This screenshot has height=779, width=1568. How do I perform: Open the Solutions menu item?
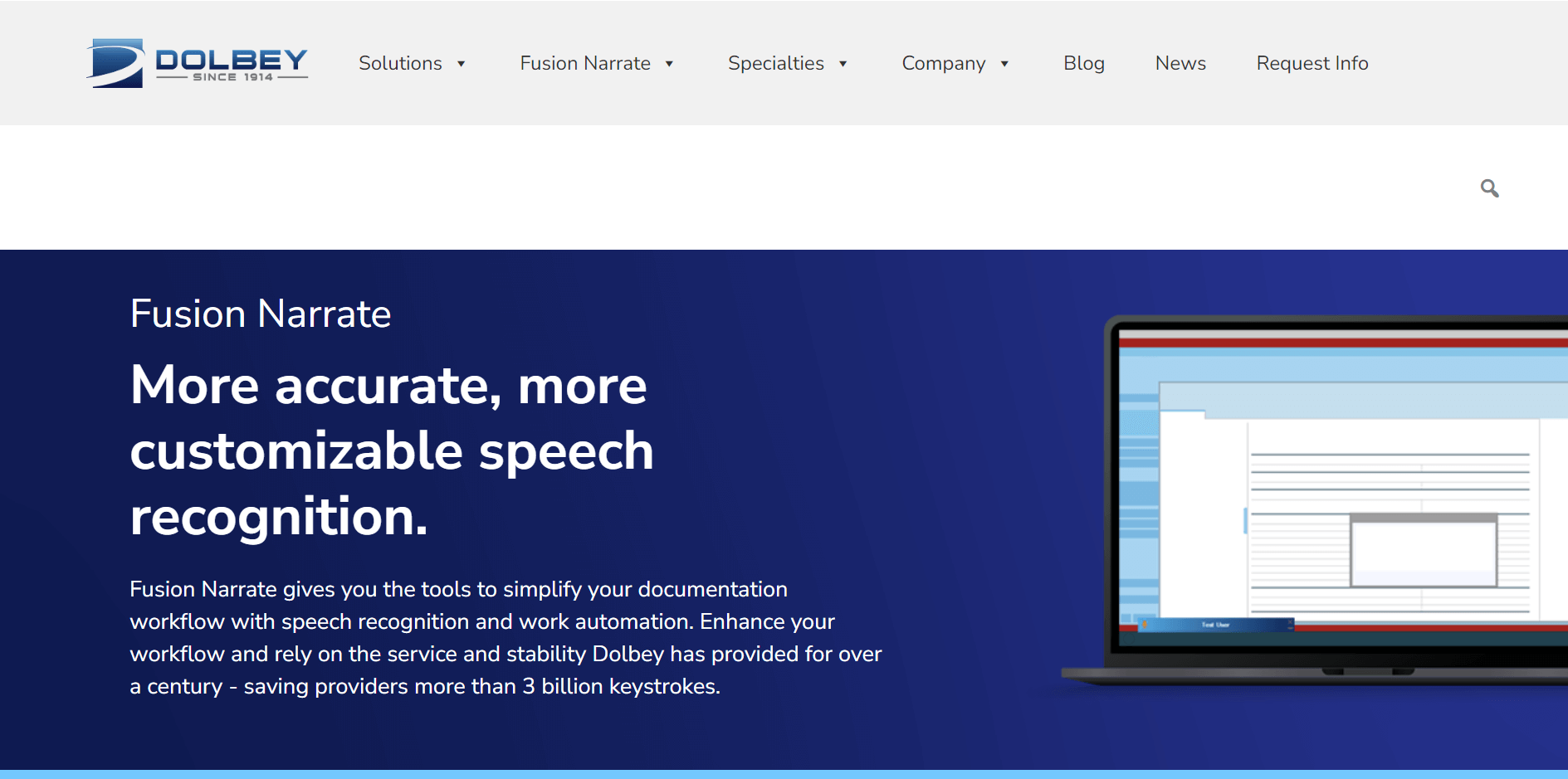(400, 63)
